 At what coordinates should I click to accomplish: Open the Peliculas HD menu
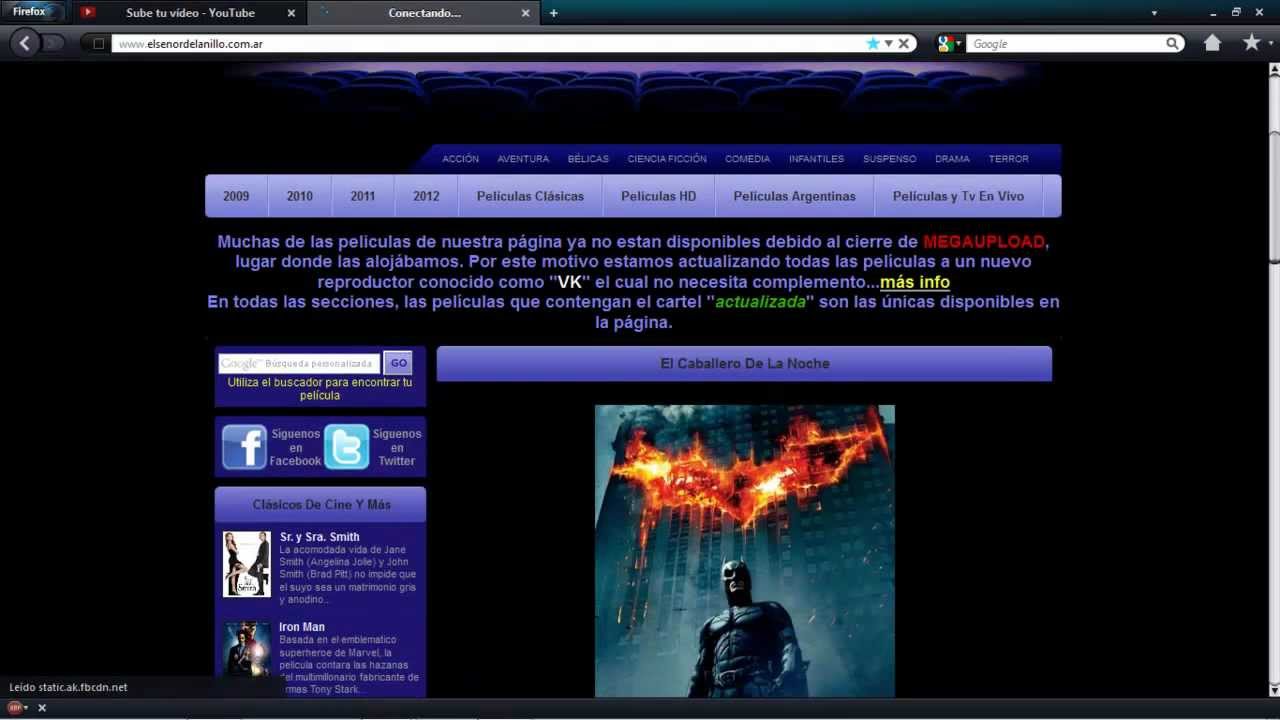658,196
